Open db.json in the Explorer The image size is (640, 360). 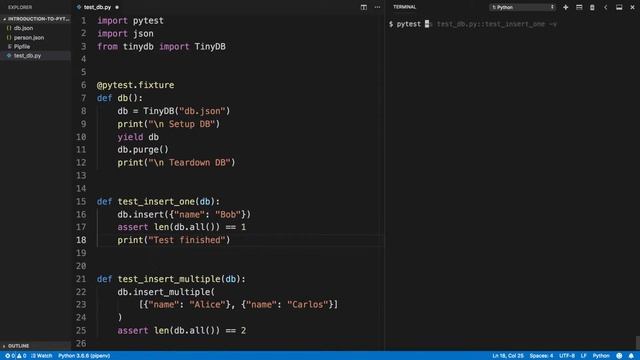tap(23, 28)
